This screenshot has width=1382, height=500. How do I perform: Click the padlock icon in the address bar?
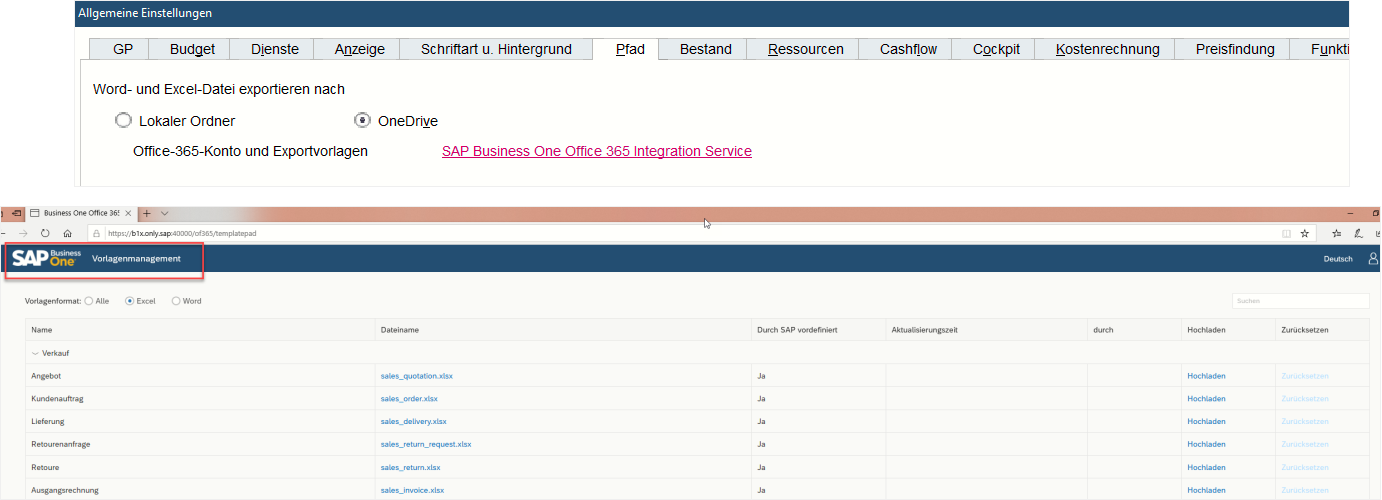[96, 232]
